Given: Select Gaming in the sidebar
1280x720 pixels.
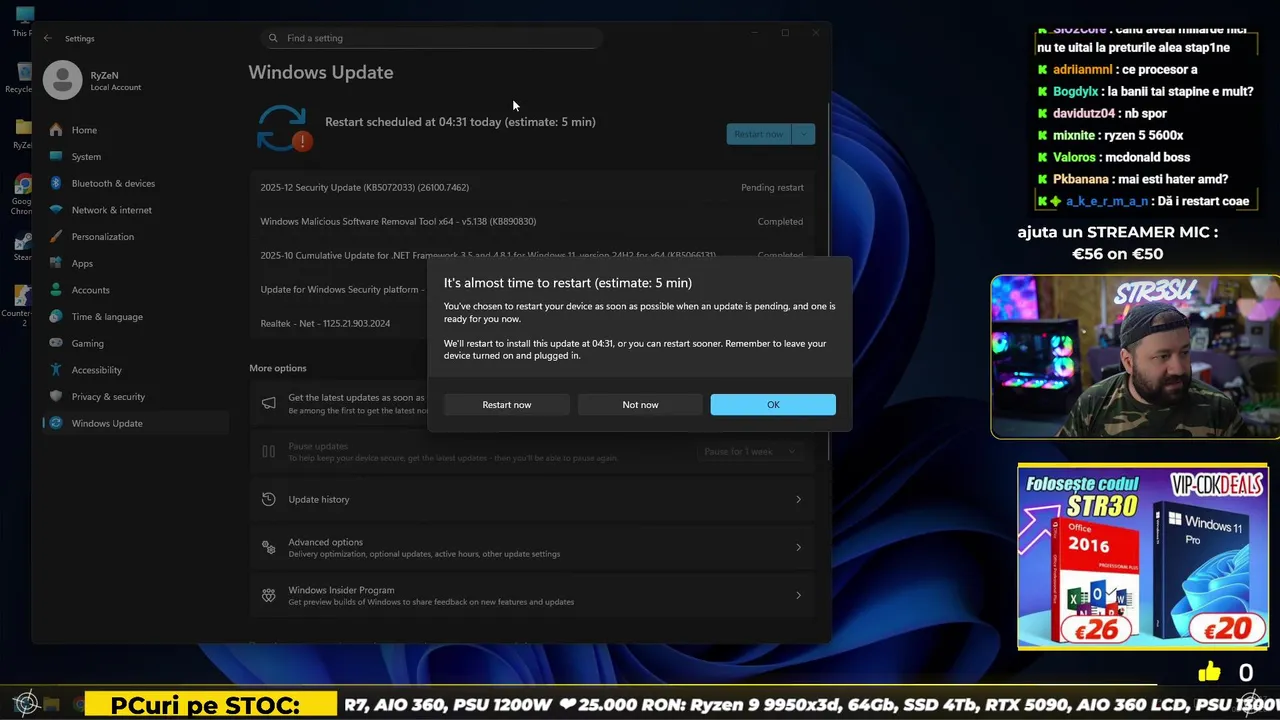Looking at the screenshot, I should click(134, 343).
